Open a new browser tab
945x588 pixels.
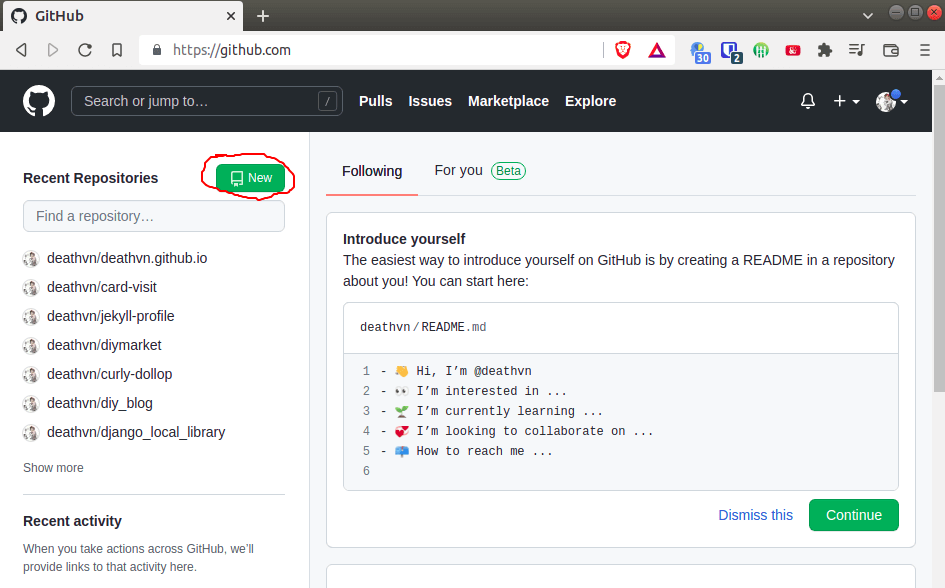tap(263, 16)
